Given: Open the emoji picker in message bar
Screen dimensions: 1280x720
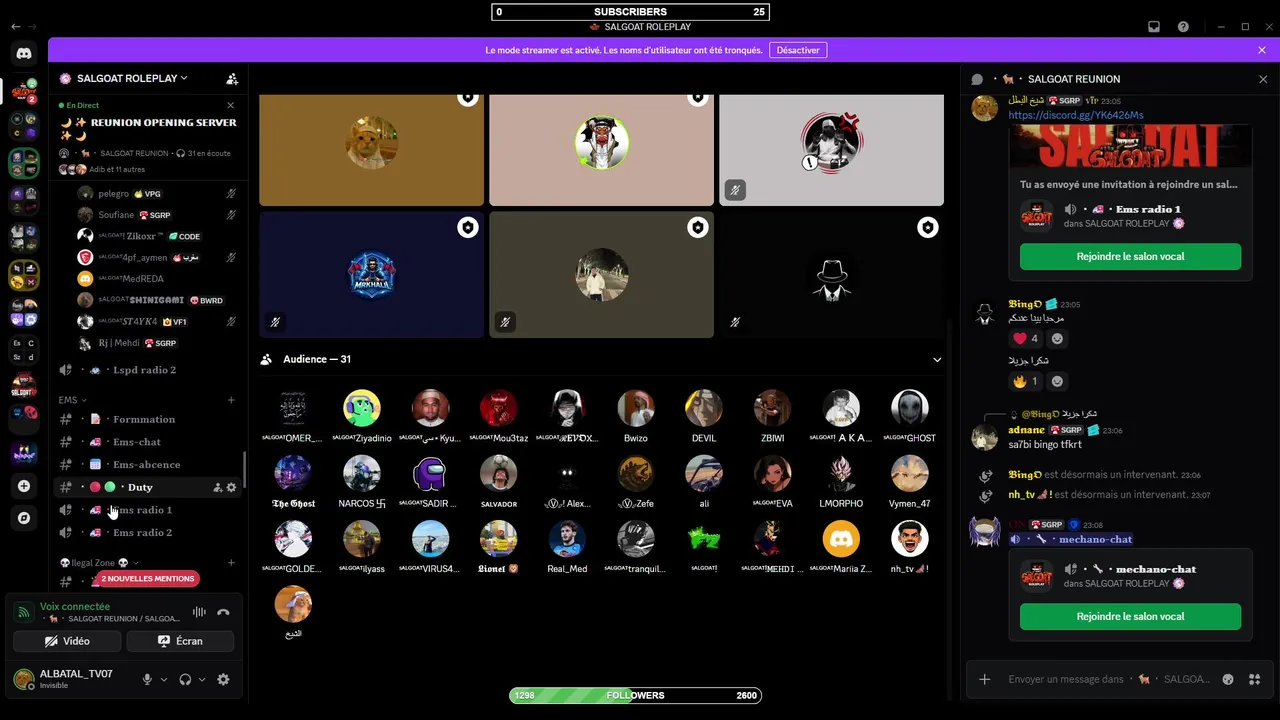Looking at the screenshot, I should (x=1228, y=679).
